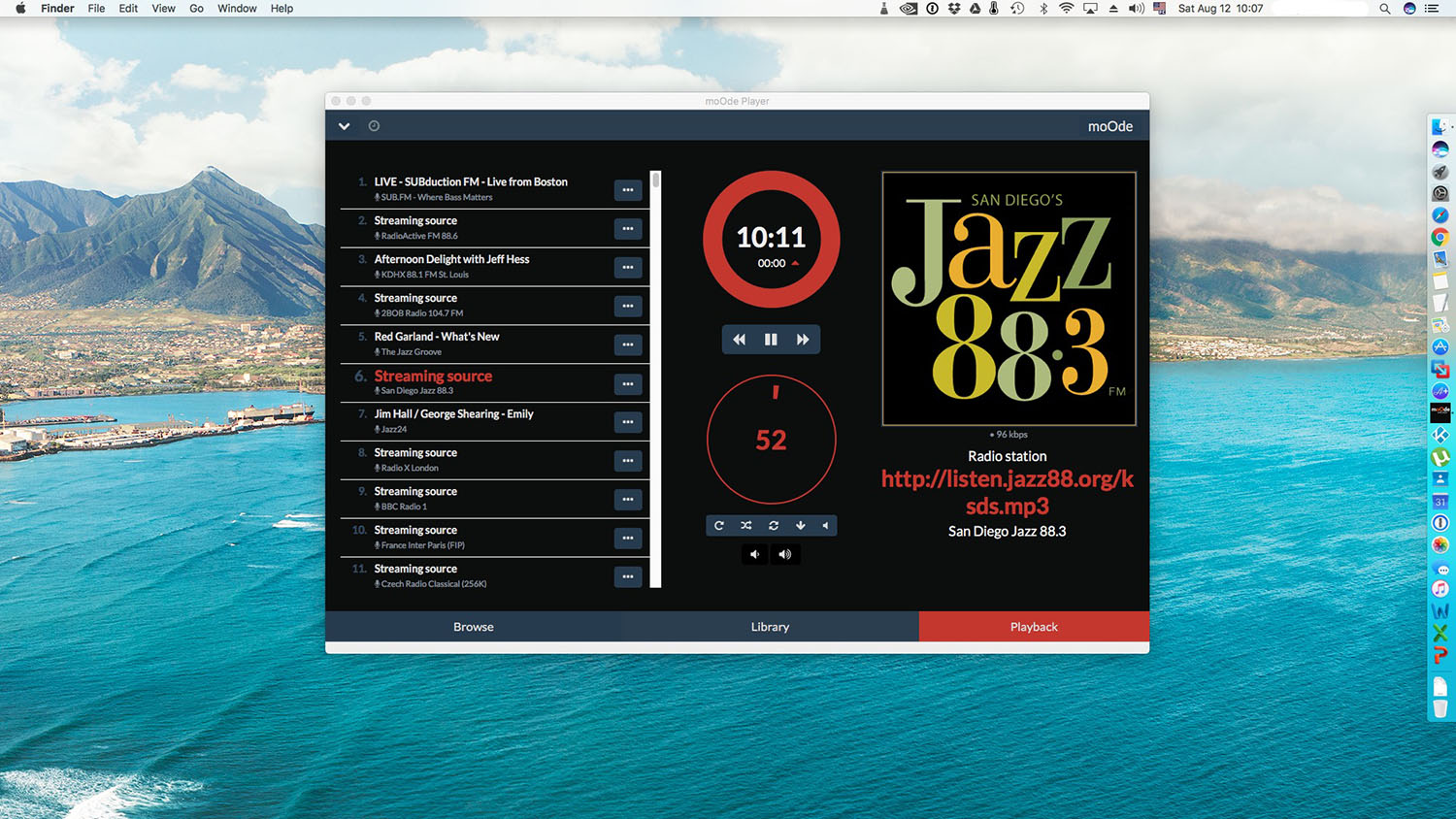Open the Dropbox menu bar icon
This screenshot has width=1456, height=819.
click(x=954, y=9)
